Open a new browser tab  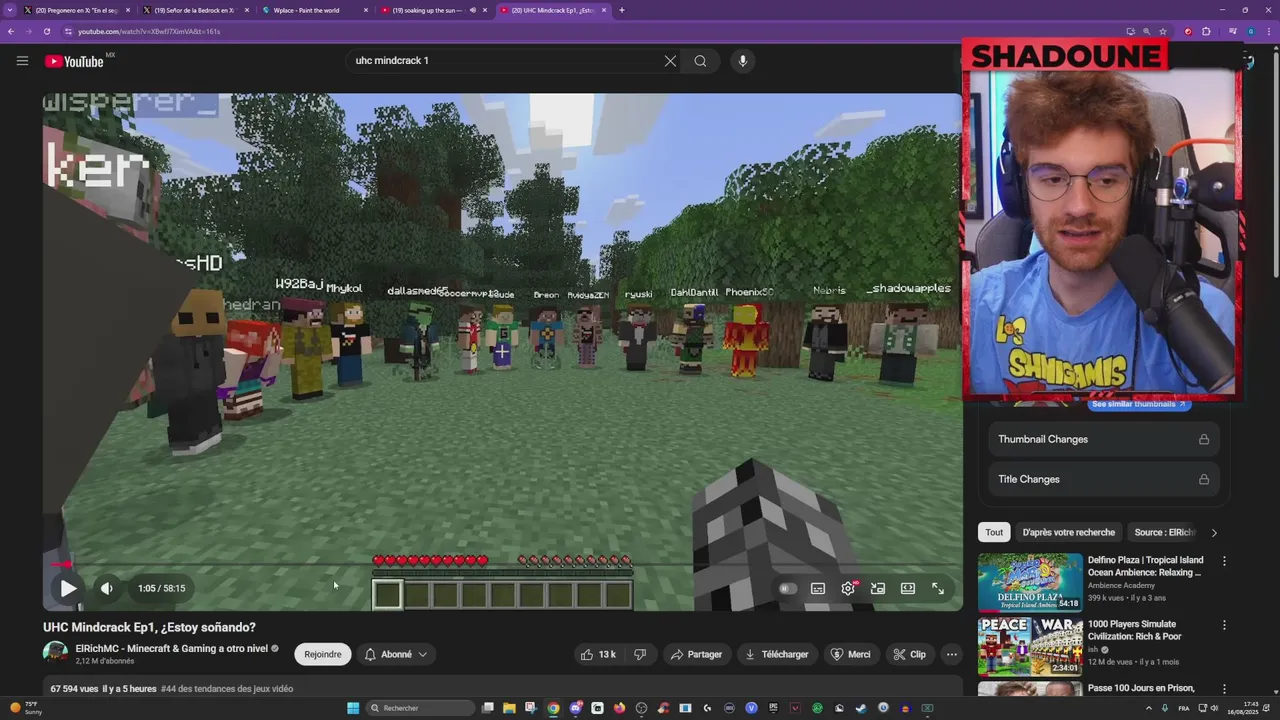click(x=621, y=10)
